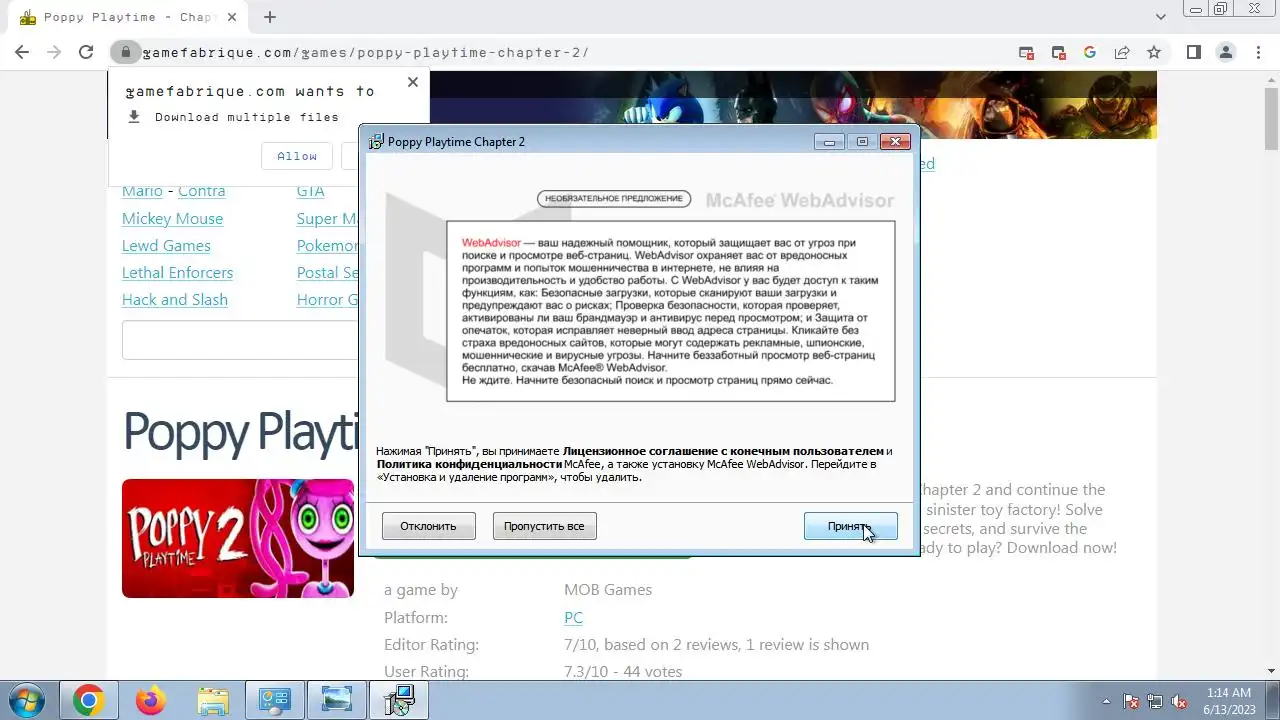Open the Mickey Mouse link

pos(172,219)
